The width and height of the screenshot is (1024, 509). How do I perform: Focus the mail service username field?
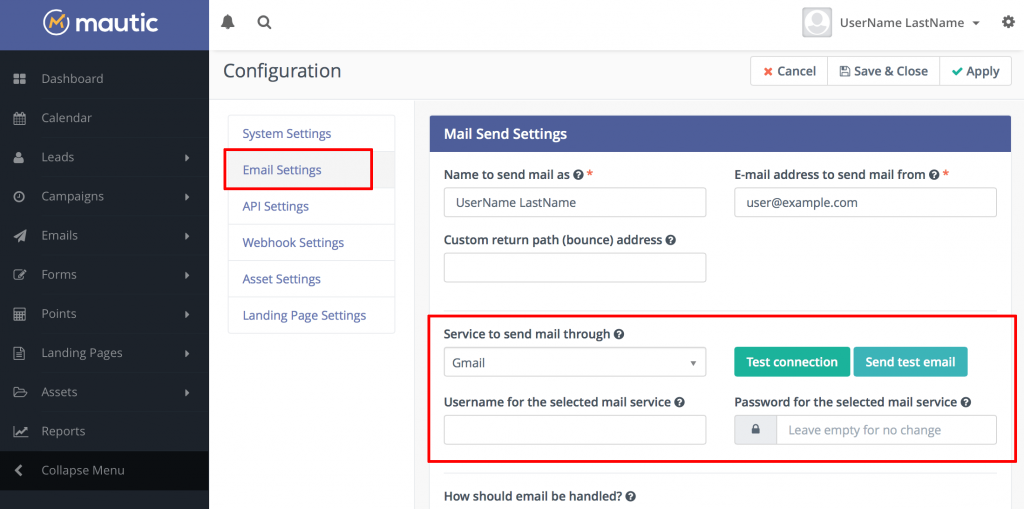coord(574,430)
